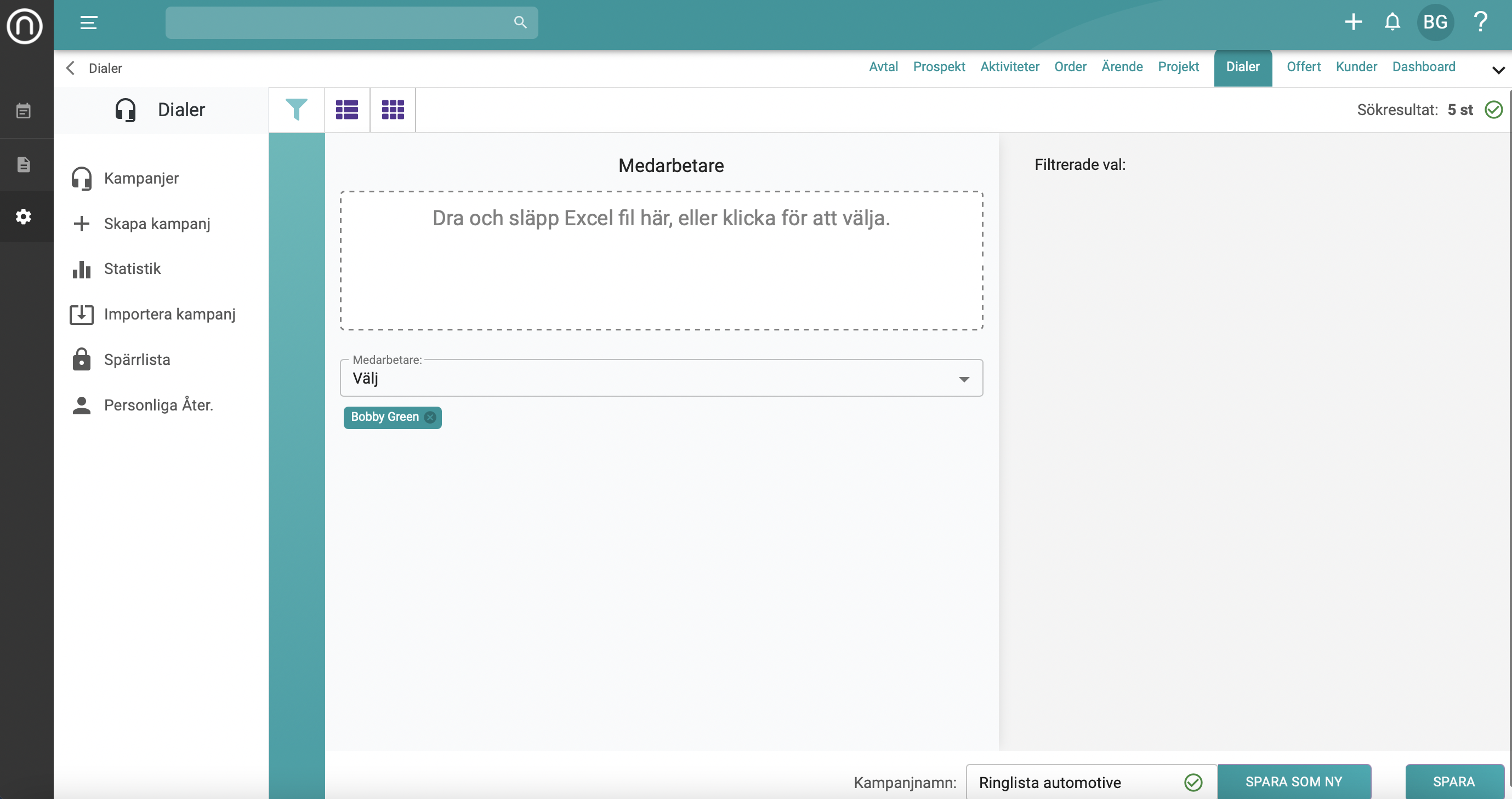This screenshot has width=1512, height=799.
Task: Select the Dialer tab
Action: pos(1243,67)
